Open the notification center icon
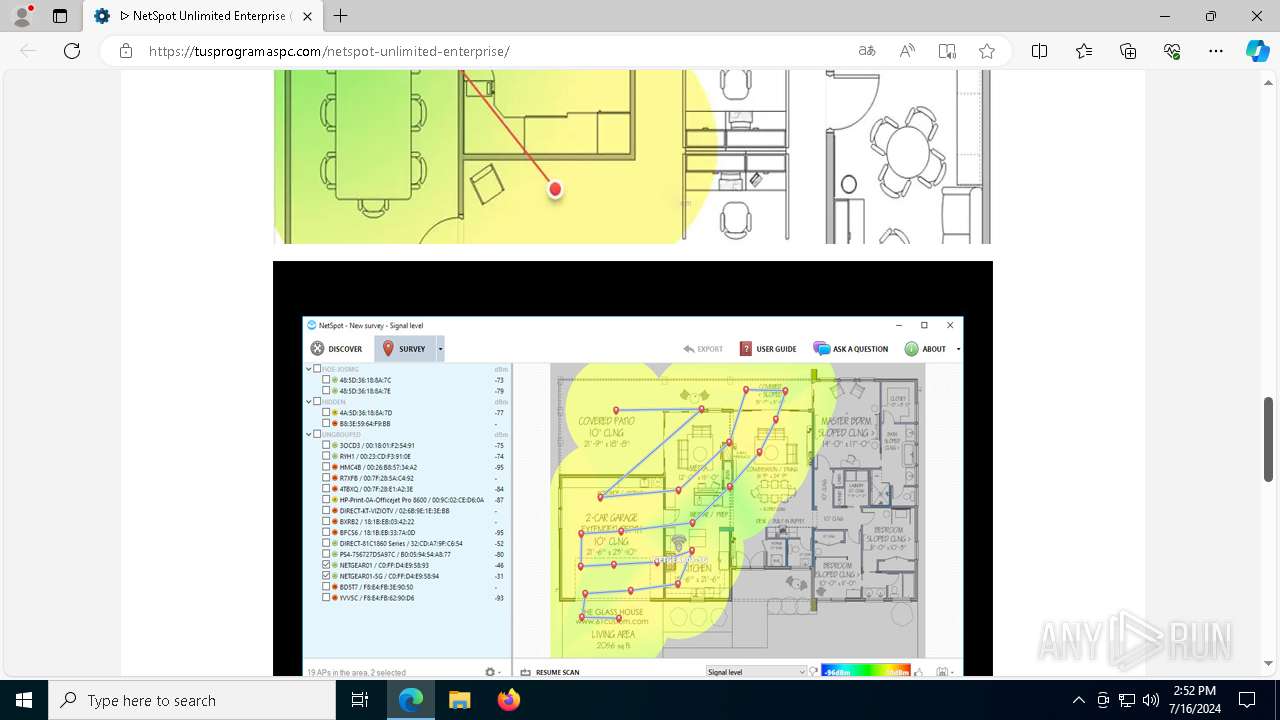The height and width of the screenshot is (720, 1280). click(x=1247, y=700)
